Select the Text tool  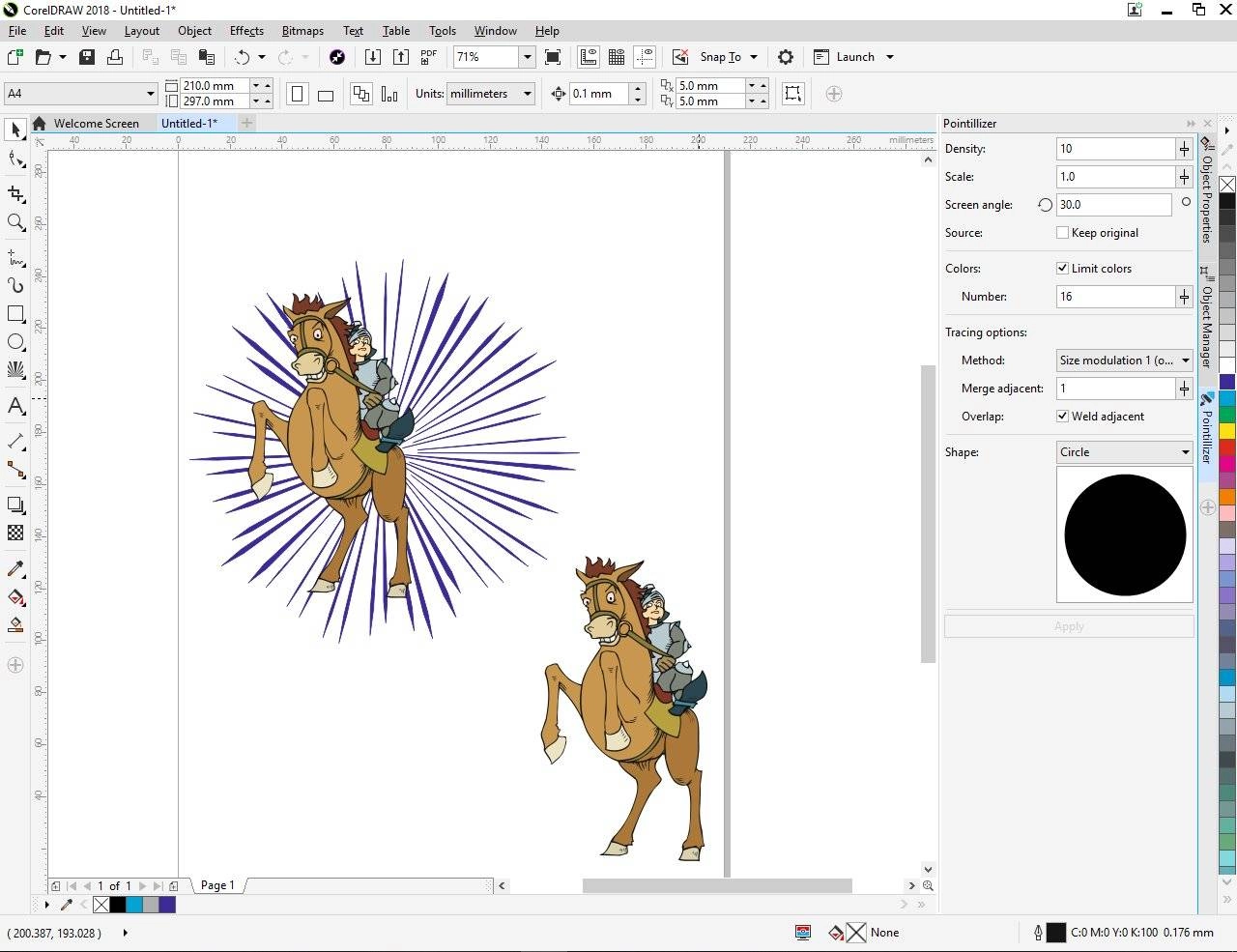click(15, 406)
